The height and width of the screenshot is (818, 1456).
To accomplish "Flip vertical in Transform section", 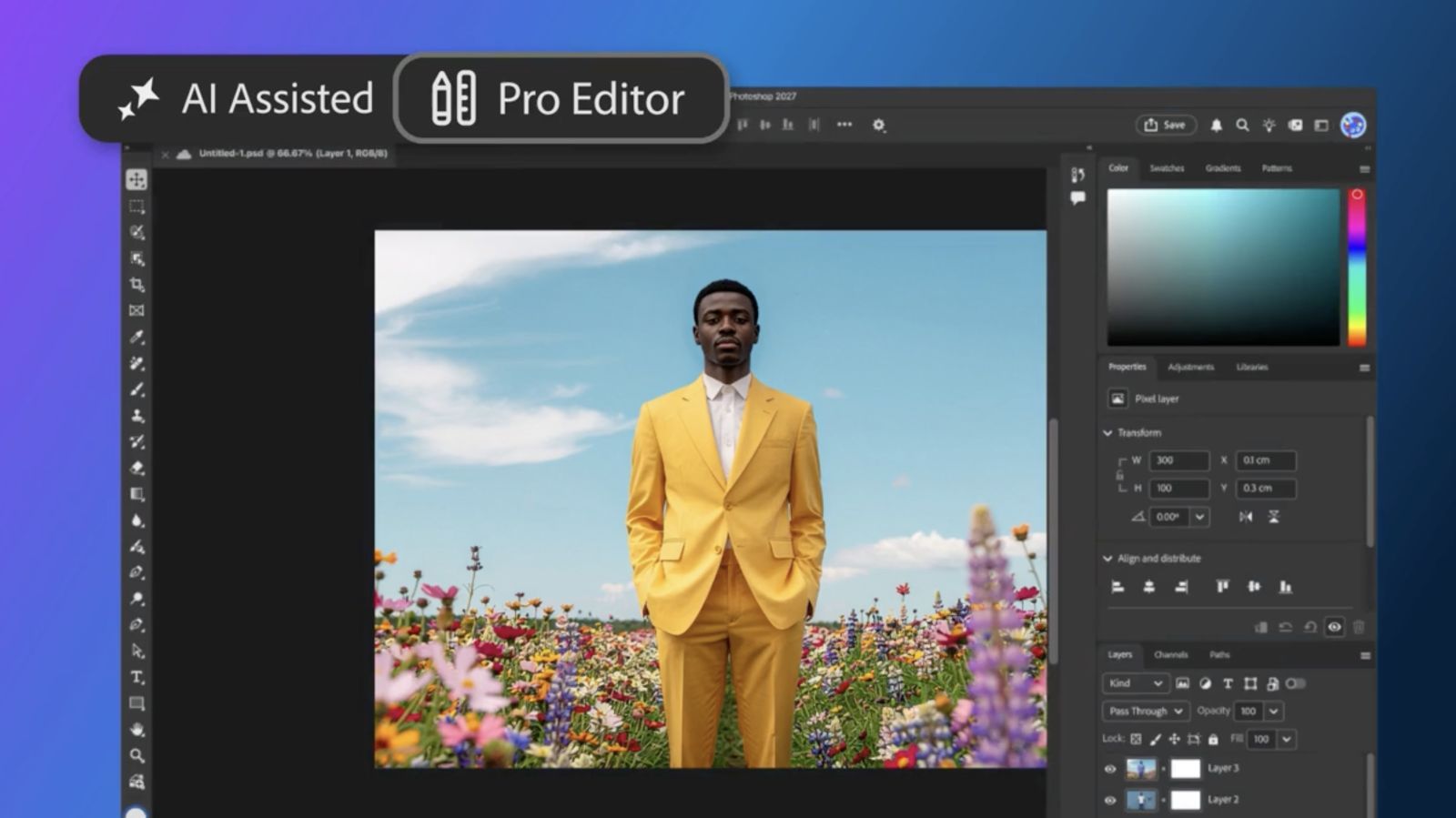I will click(1274, 517).
